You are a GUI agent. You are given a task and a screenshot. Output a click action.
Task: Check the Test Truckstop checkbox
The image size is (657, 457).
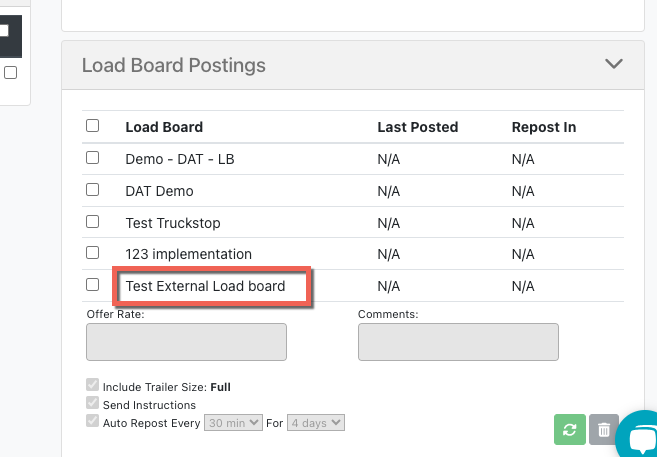pyautogui.click(x=93, y=222)
